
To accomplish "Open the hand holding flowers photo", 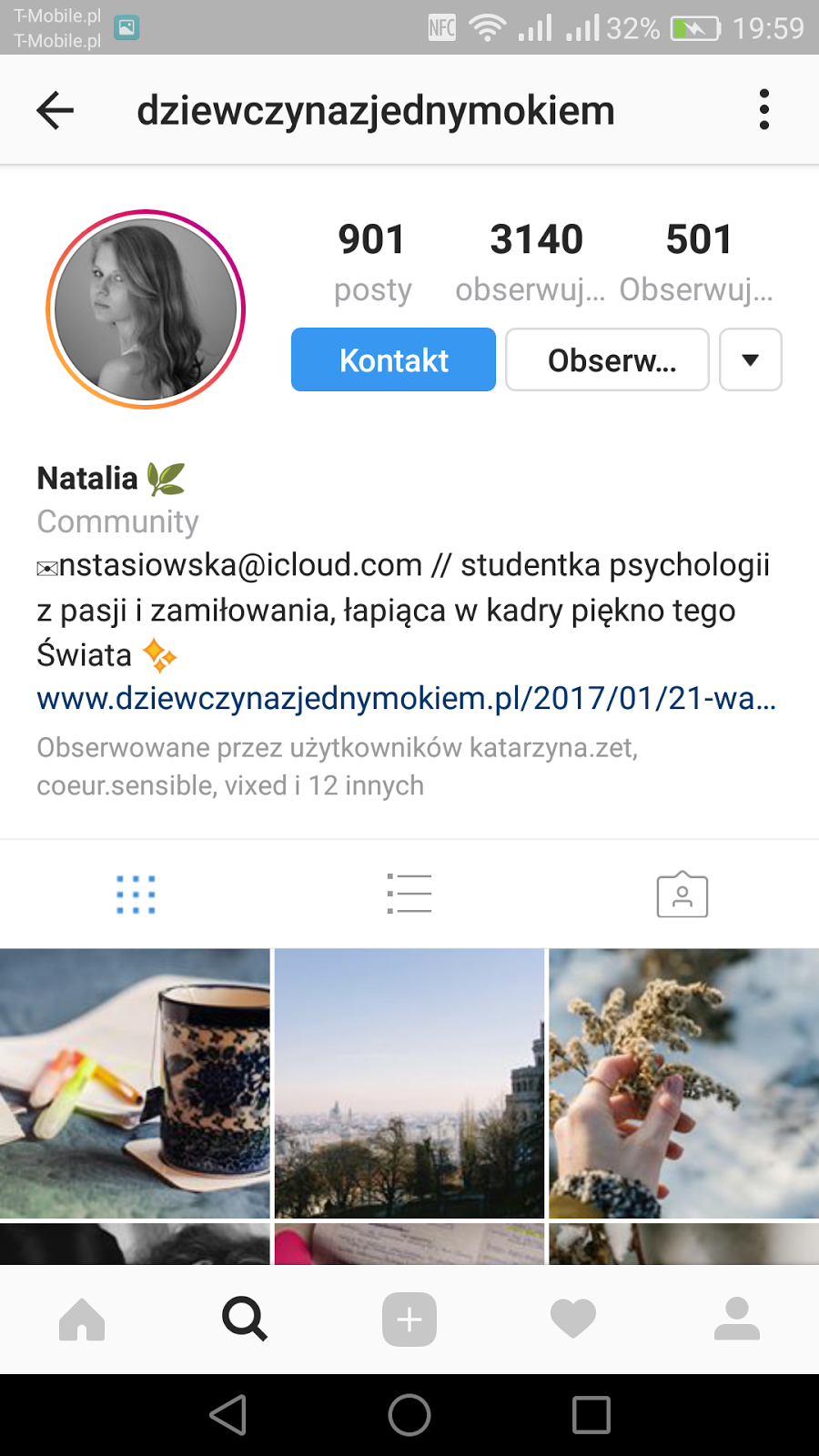I will point(684,1083).
